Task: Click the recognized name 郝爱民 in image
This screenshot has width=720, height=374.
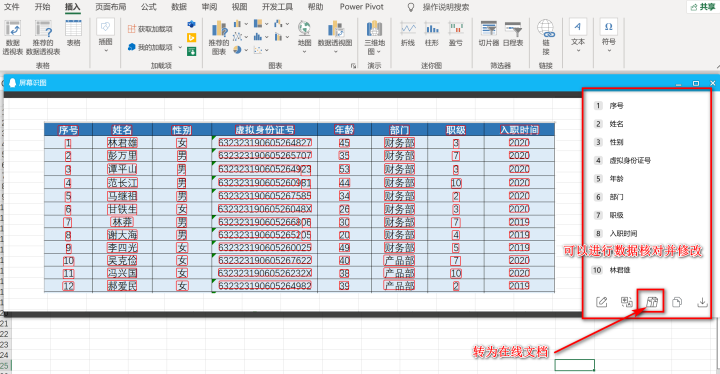Action: 122,286
